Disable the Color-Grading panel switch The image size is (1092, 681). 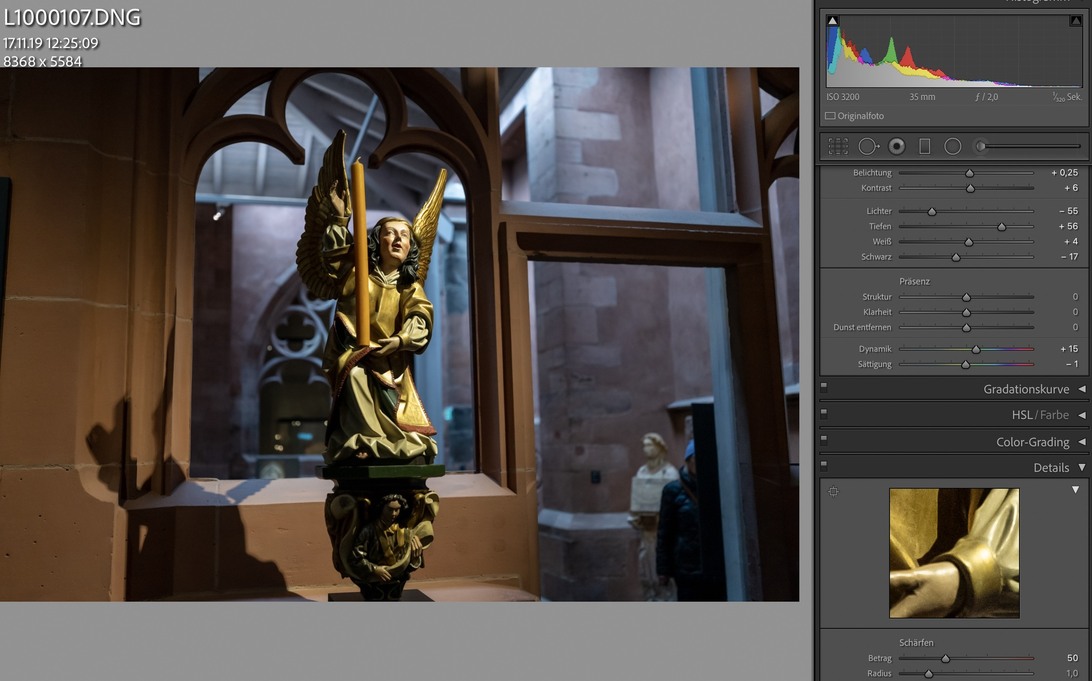pos(824,438)
